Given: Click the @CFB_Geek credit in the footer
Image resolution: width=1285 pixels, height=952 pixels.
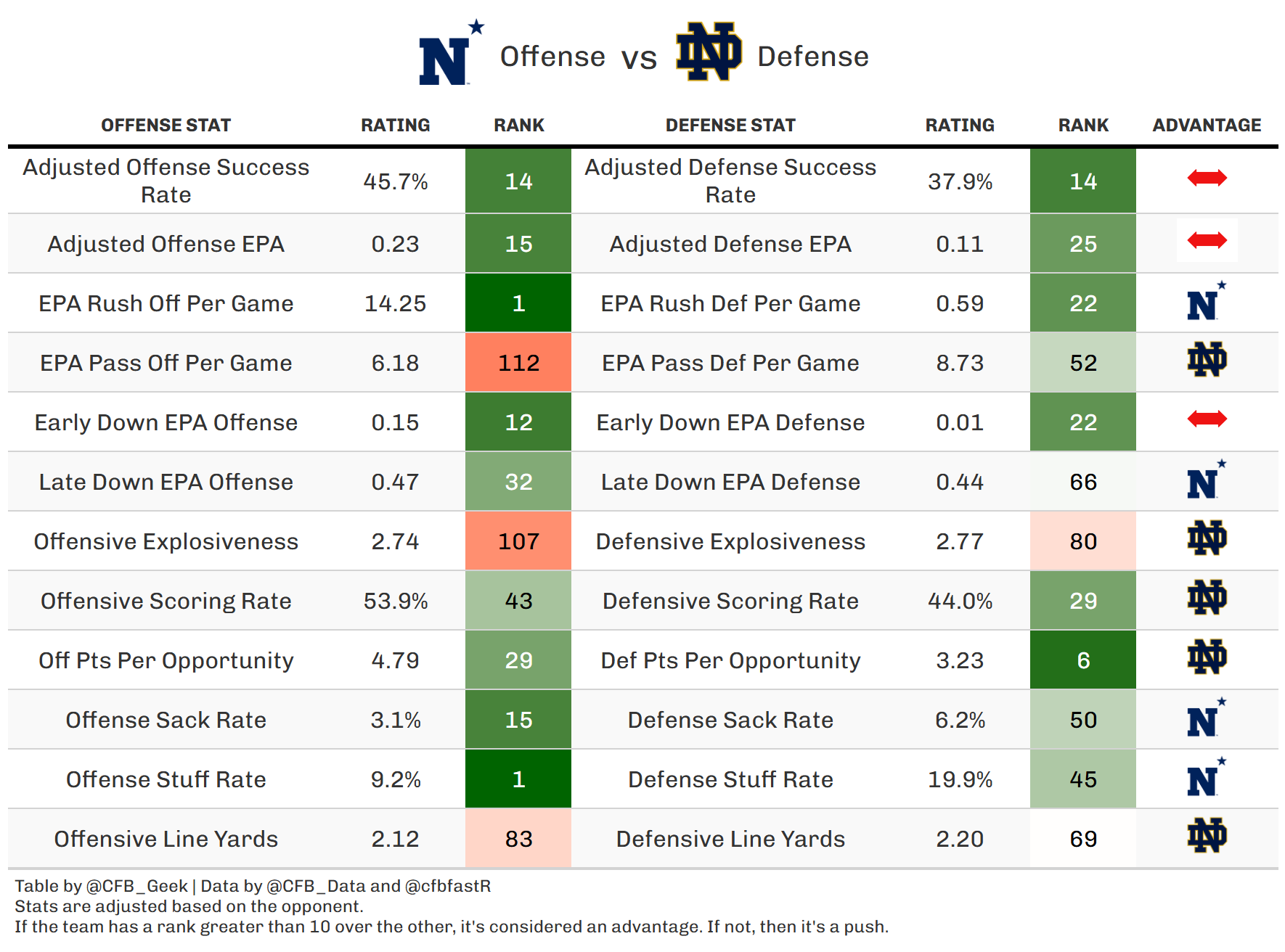Looking at the screenshot, I should tap(136, 886).
